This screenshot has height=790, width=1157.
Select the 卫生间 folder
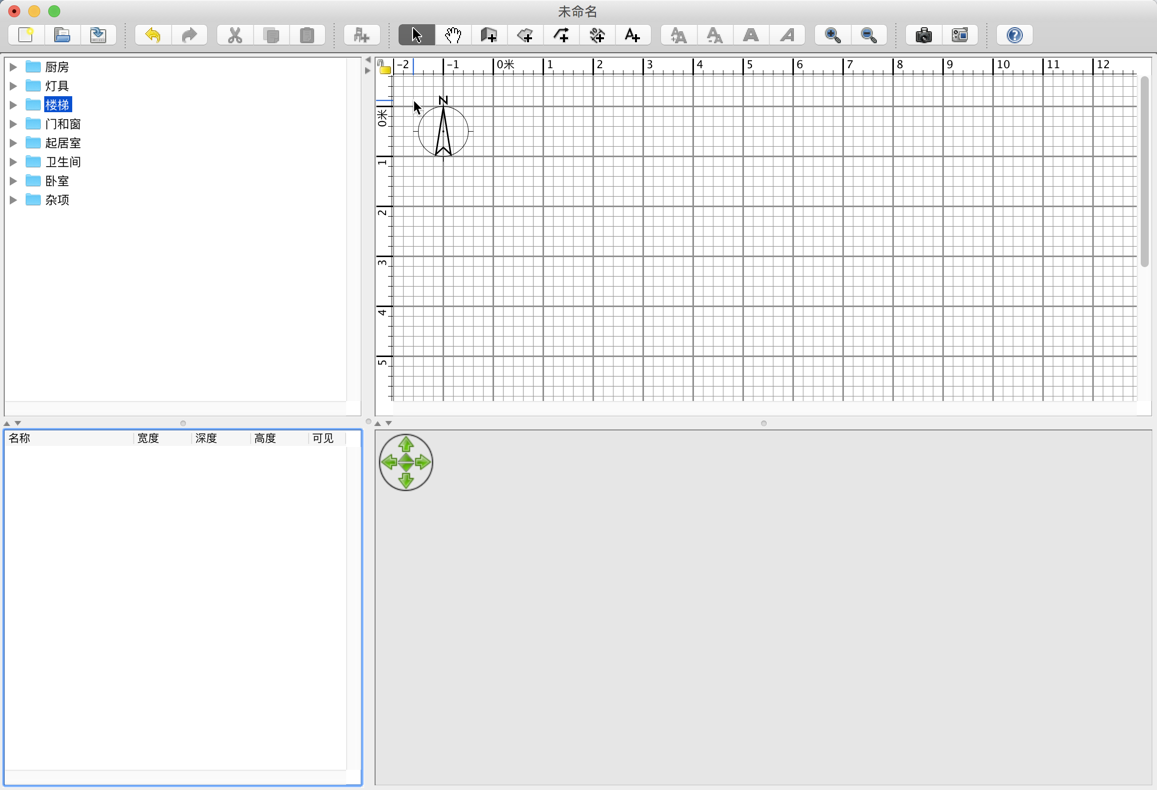[x=62, y=162]
